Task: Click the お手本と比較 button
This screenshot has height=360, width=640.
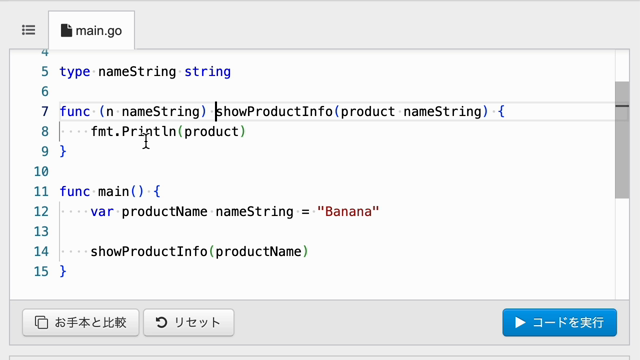Action: point(81,322)
